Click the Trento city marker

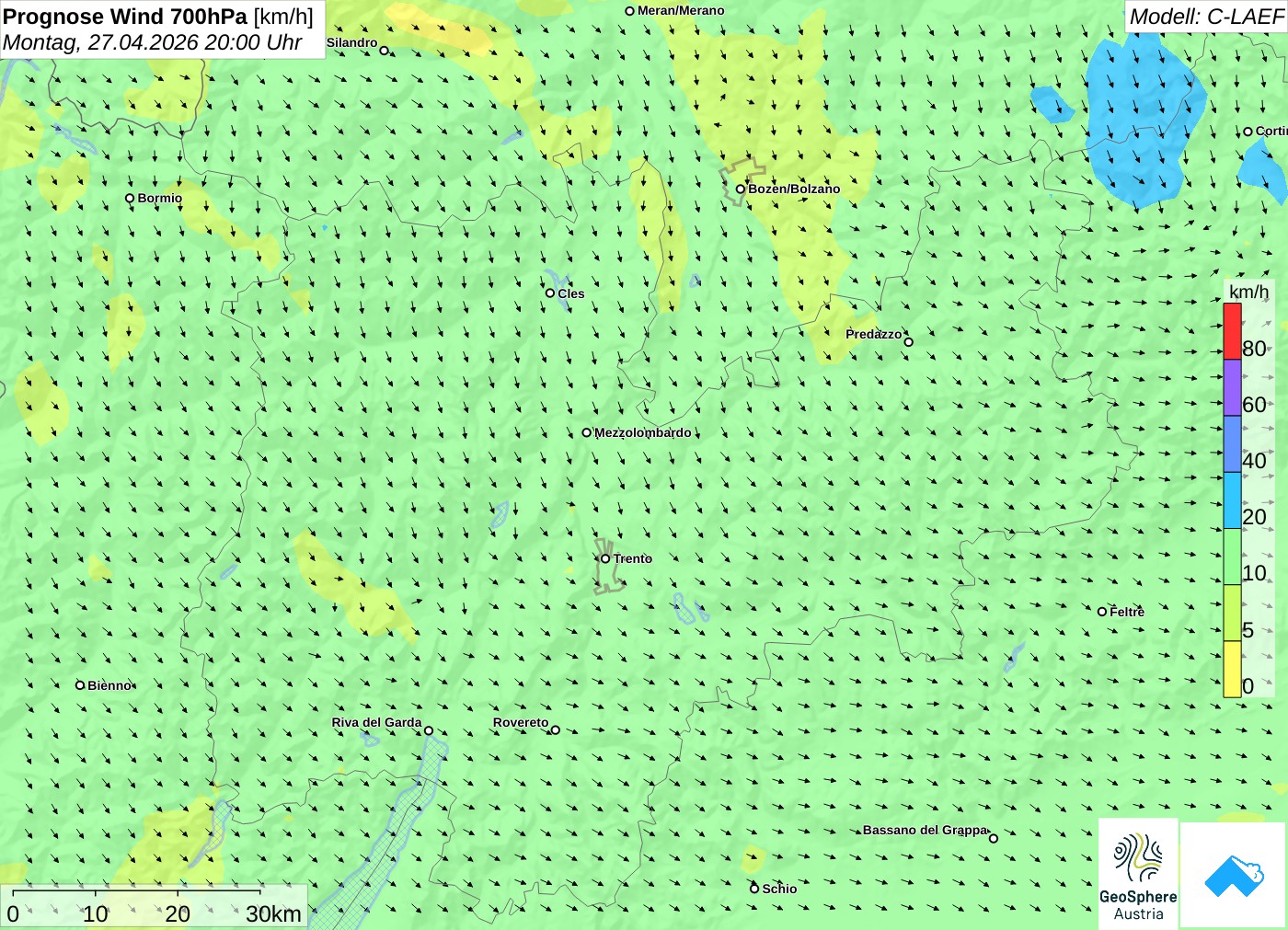605,558
